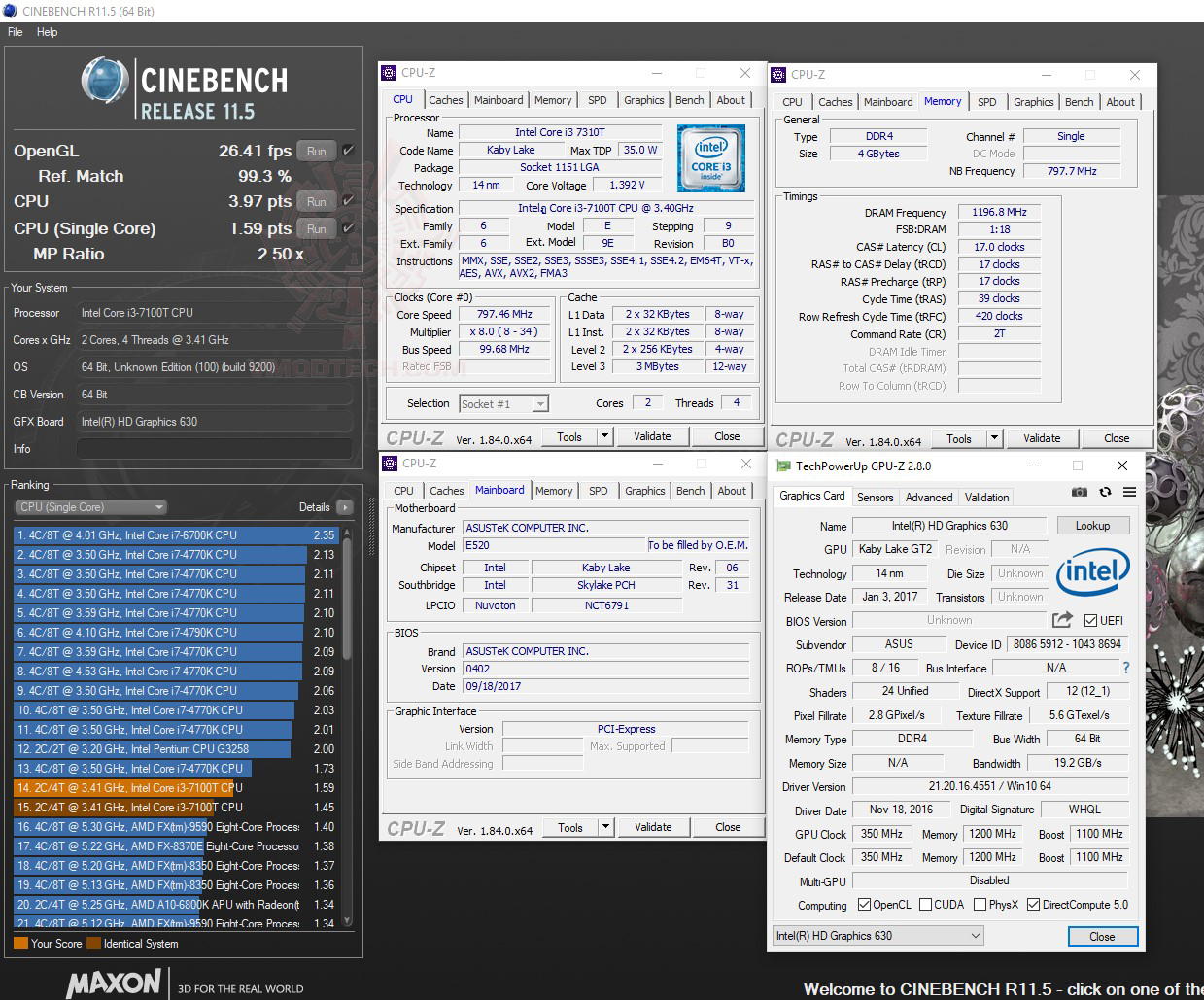Switch to Advanced tab in GPU-Z
The image size is (1204, 1000).
[x=929, y=497]
